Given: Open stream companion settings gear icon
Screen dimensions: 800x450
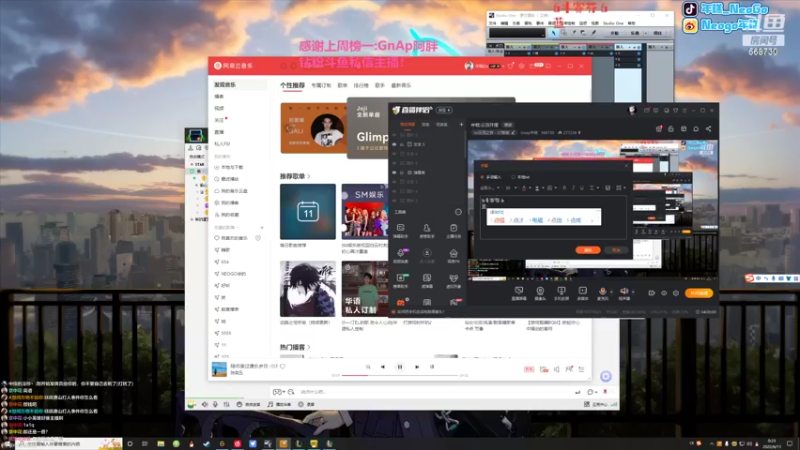Looking at the screenshot, I should (x=676, y=293).
